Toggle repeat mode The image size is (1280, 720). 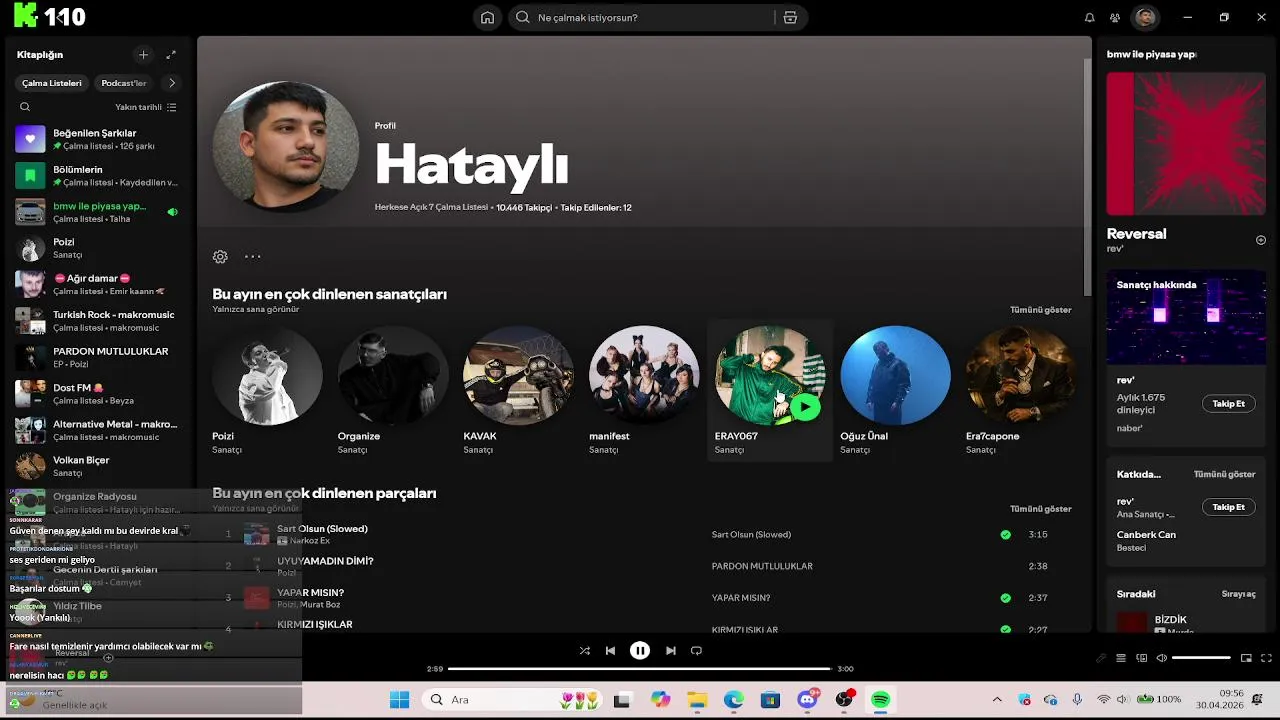(696, 650)
